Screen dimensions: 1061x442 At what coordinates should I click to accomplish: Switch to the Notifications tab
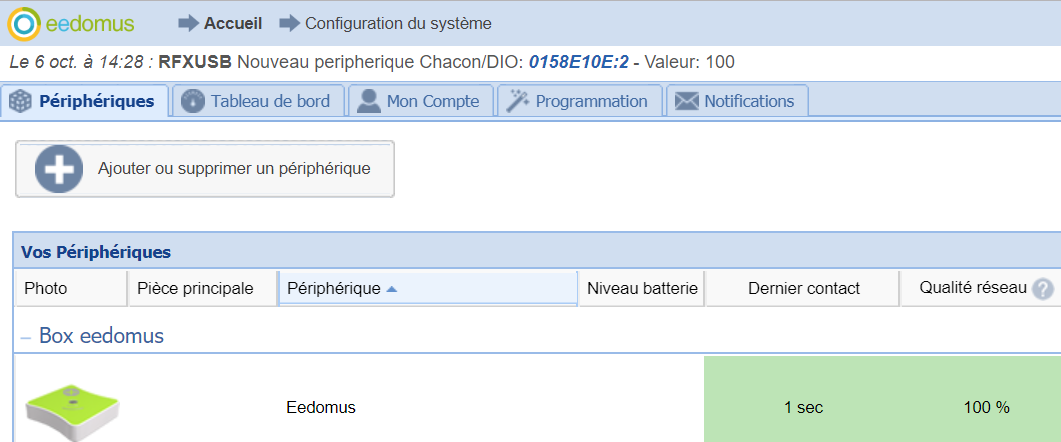coord(737,102)
